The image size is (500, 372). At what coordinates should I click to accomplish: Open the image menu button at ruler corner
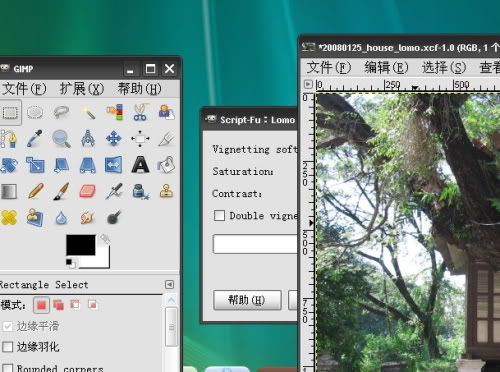point(308,84)
